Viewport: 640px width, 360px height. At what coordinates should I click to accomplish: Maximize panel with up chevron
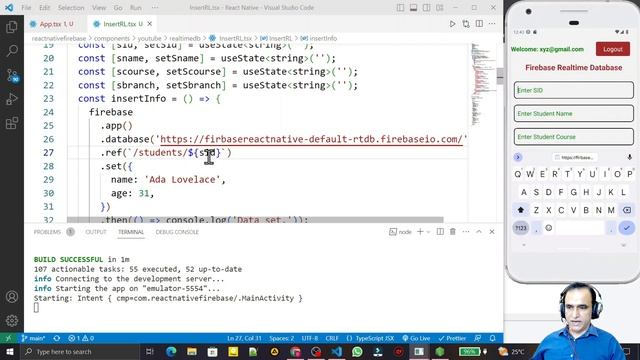[479, 232]
